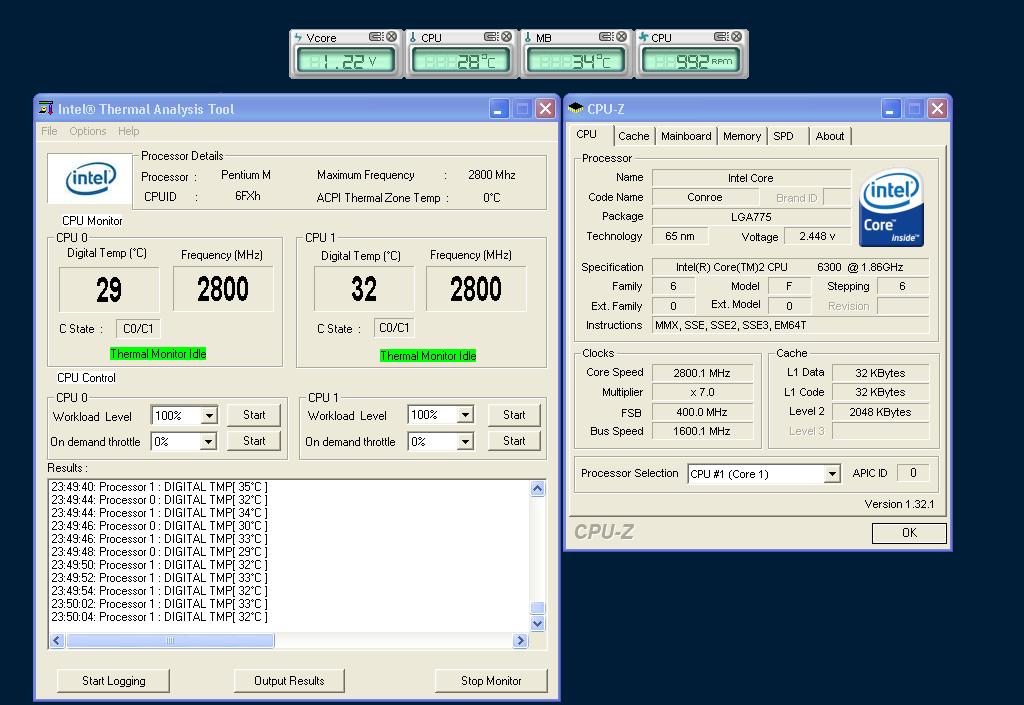Click the Code Name value Conroe
This screenshot has height=705, width=1024.
click(705, 197)
